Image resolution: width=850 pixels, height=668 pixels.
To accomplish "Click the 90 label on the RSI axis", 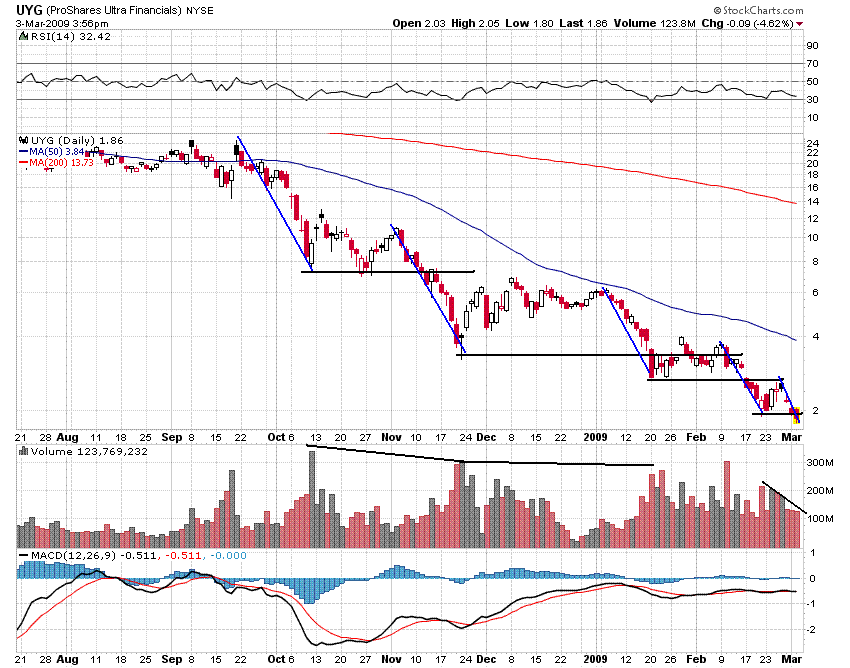I will tap(812, 46).
